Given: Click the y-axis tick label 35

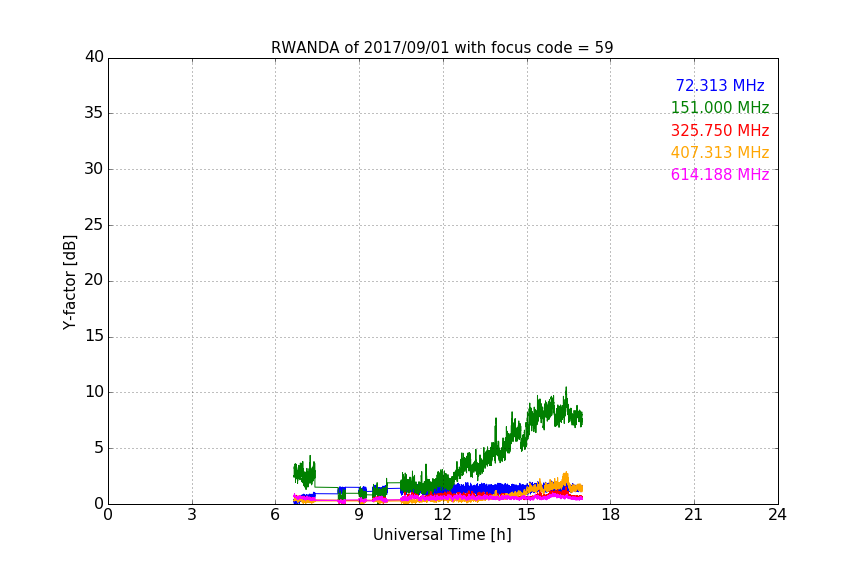Looking at the screenshot, I should (94, 113).
